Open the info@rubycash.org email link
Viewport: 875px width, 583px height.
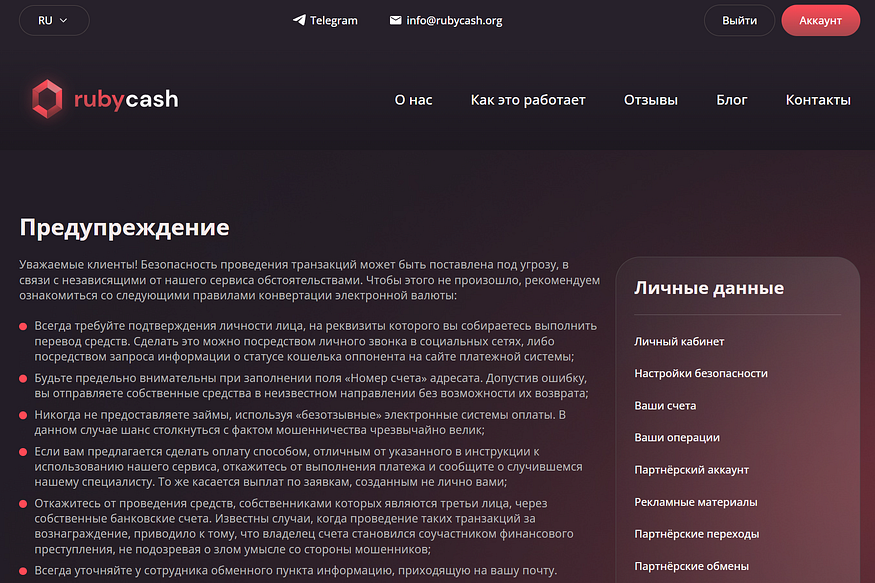[x=454, y=21]
